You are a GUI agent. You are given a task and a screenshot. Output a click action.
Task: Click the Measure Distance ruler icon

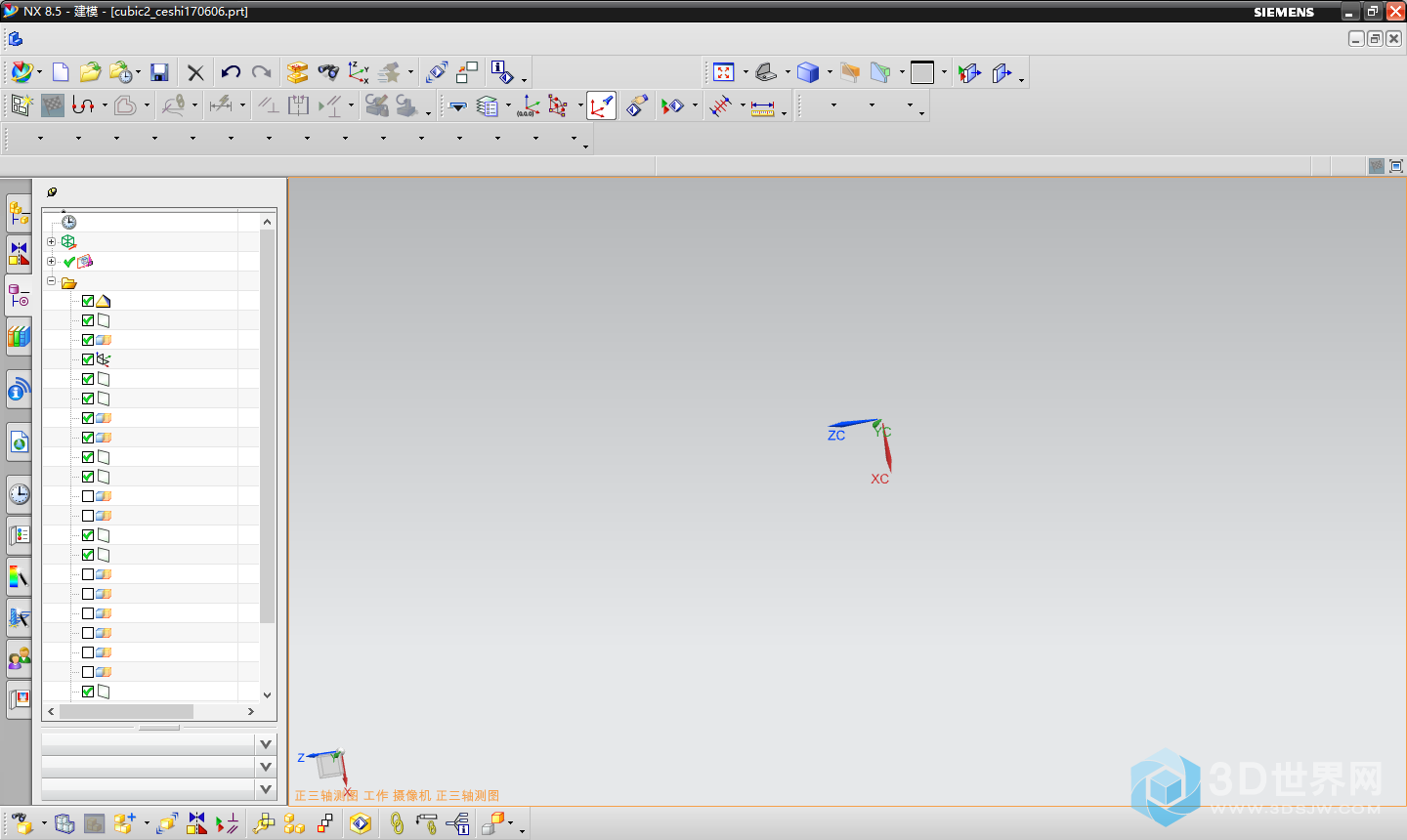(x=763, y=107)
